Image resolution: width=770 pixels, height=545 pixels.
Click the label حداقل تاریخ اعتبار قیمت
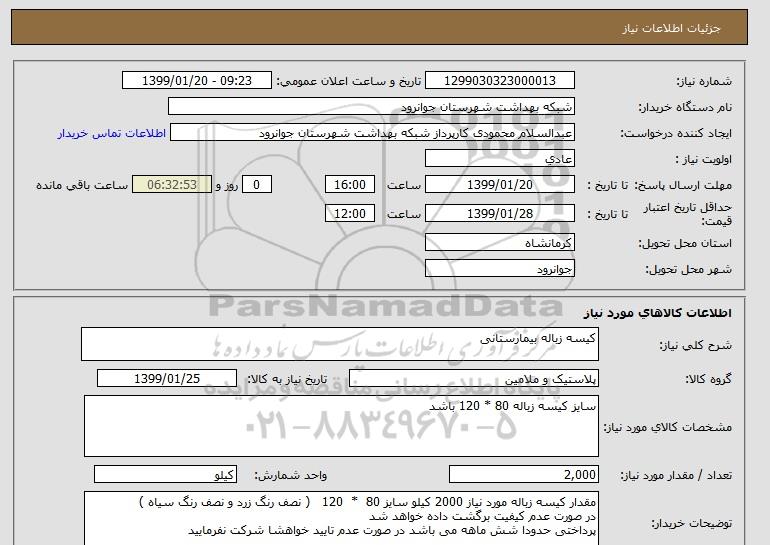click(x=688, y=214)
